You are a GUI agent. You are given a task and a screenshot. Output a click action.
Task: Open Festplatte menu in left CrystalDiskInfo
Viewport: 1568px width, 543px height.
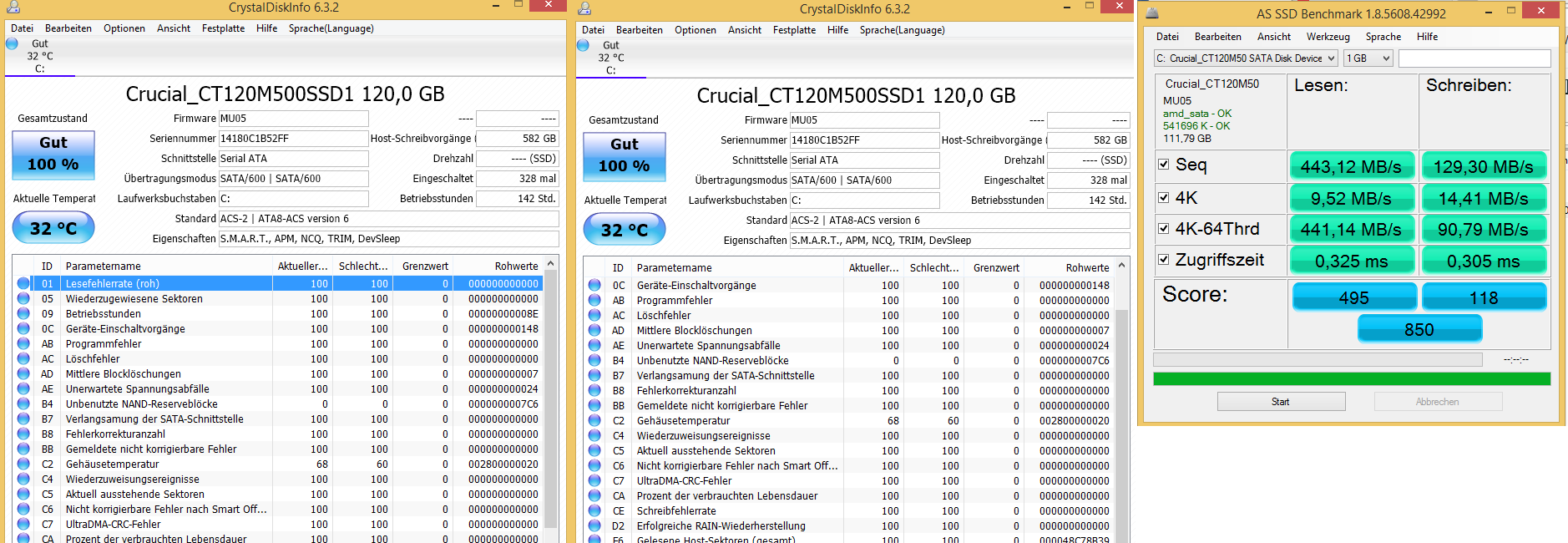click(x=223, y=28)
